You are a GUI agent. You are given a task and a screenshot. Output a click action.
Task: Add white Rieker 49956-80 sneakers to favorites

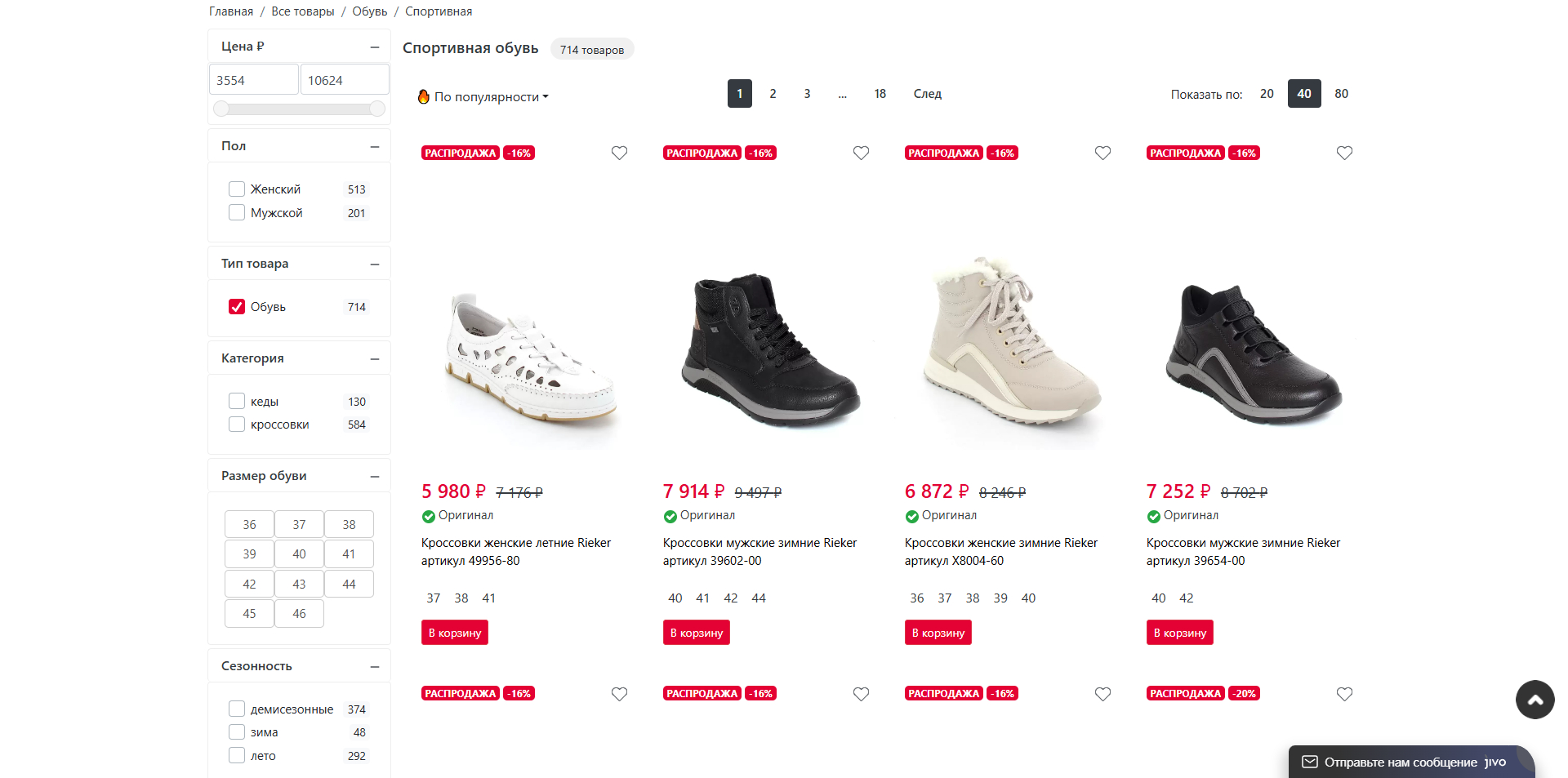tap(619, 153)
